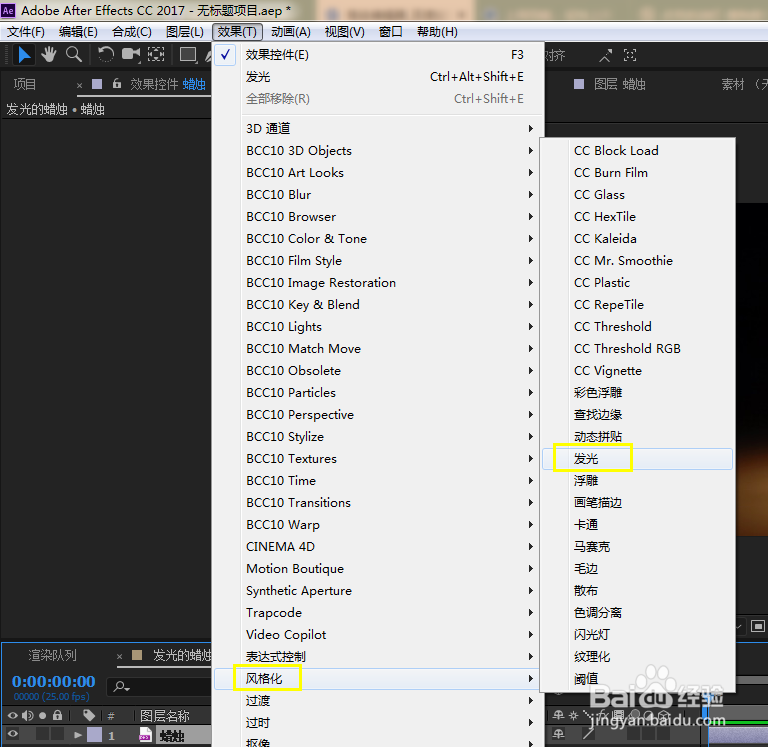The width and height of the screenshot is (768, 747).
Task: Open the 动画(A) menu
Action: click(x=291, y=32)
